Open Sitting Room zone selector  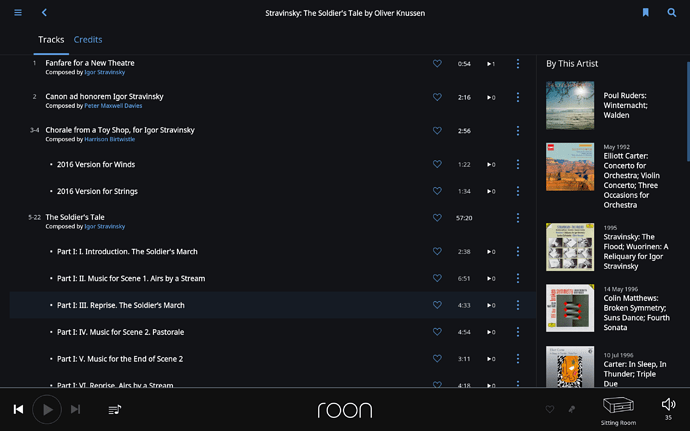[618, 411]
